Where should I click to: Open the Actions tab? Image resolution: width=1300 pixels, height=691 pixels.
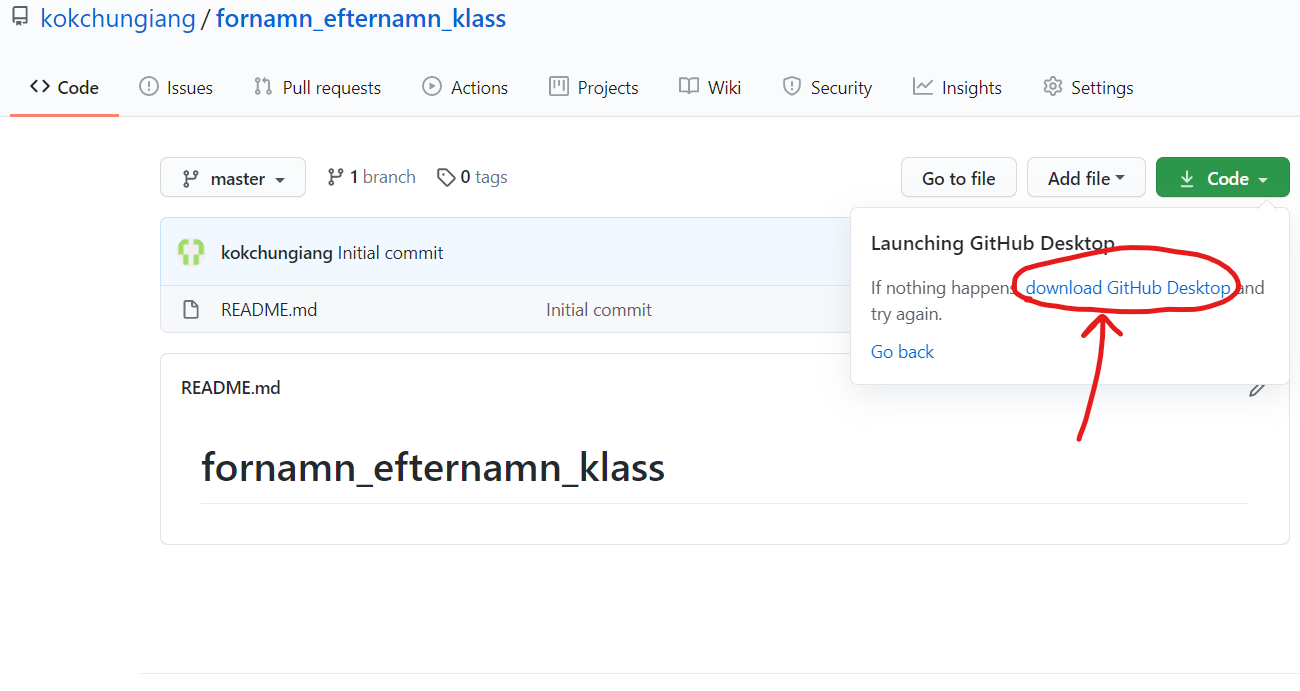point(465,88)
